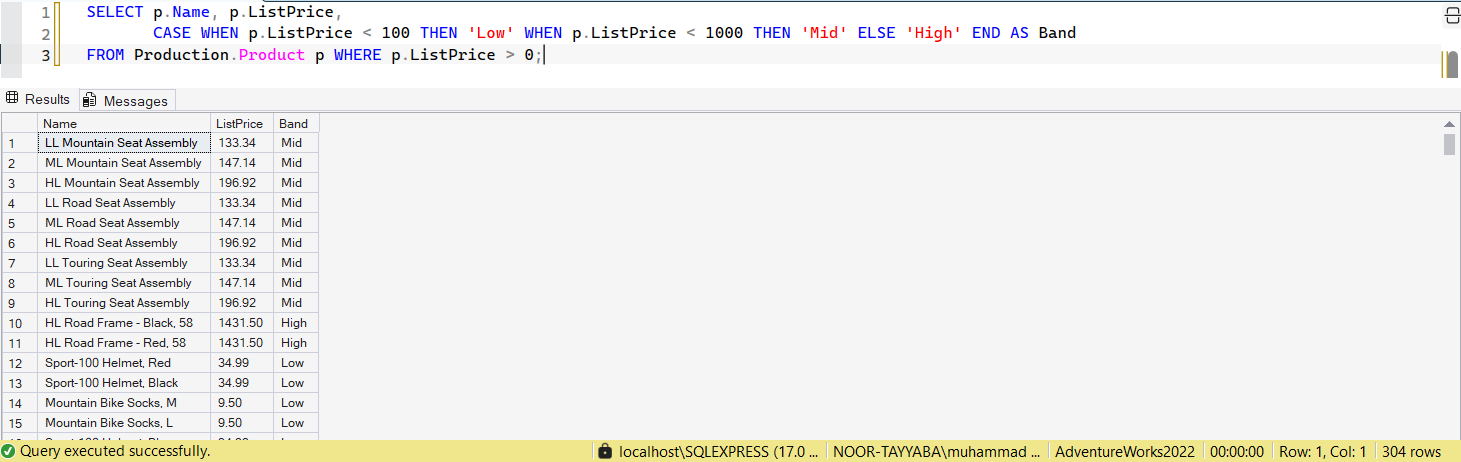This screenshot has height=462, width=1461.
Task: Click line number 2 in the editor
Action: (x=45, y=34)
